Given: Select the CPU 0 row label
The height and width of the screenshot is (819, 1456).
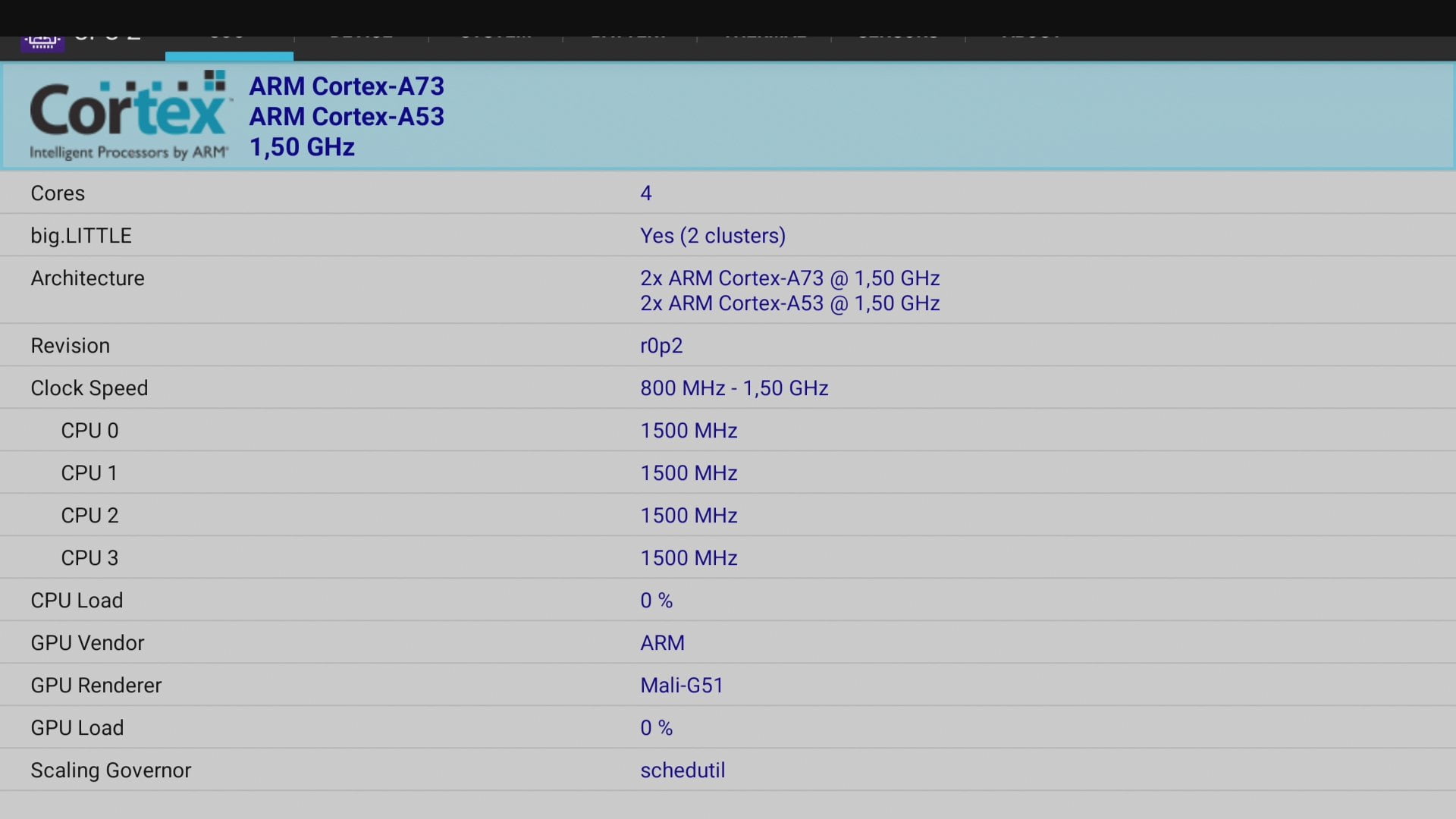Looking at the screenshot, I should point(89,431).
